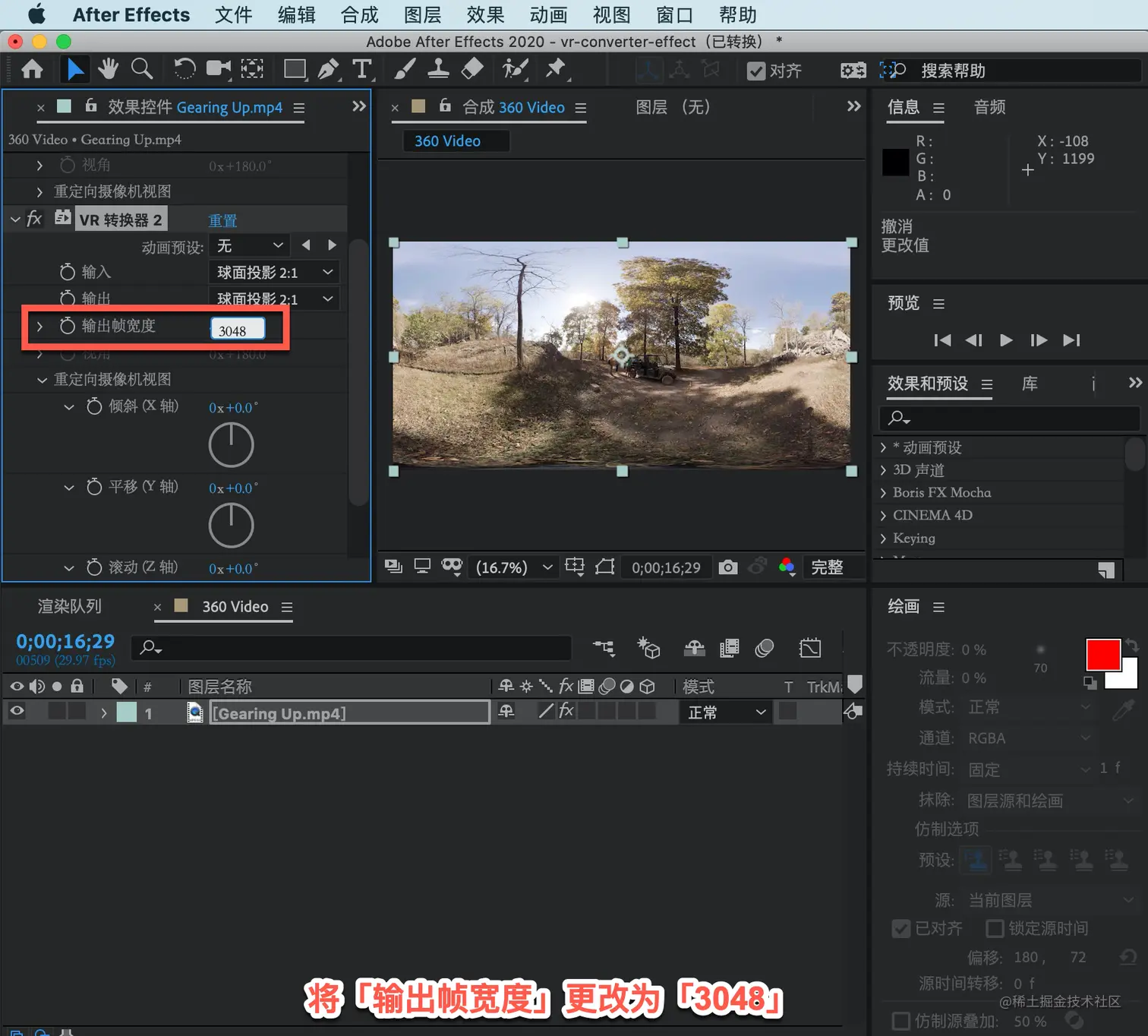Open the 效果 menu
Viewport: 1148px width, 1036px height.
pyautogui.click(x=485, y=14)
